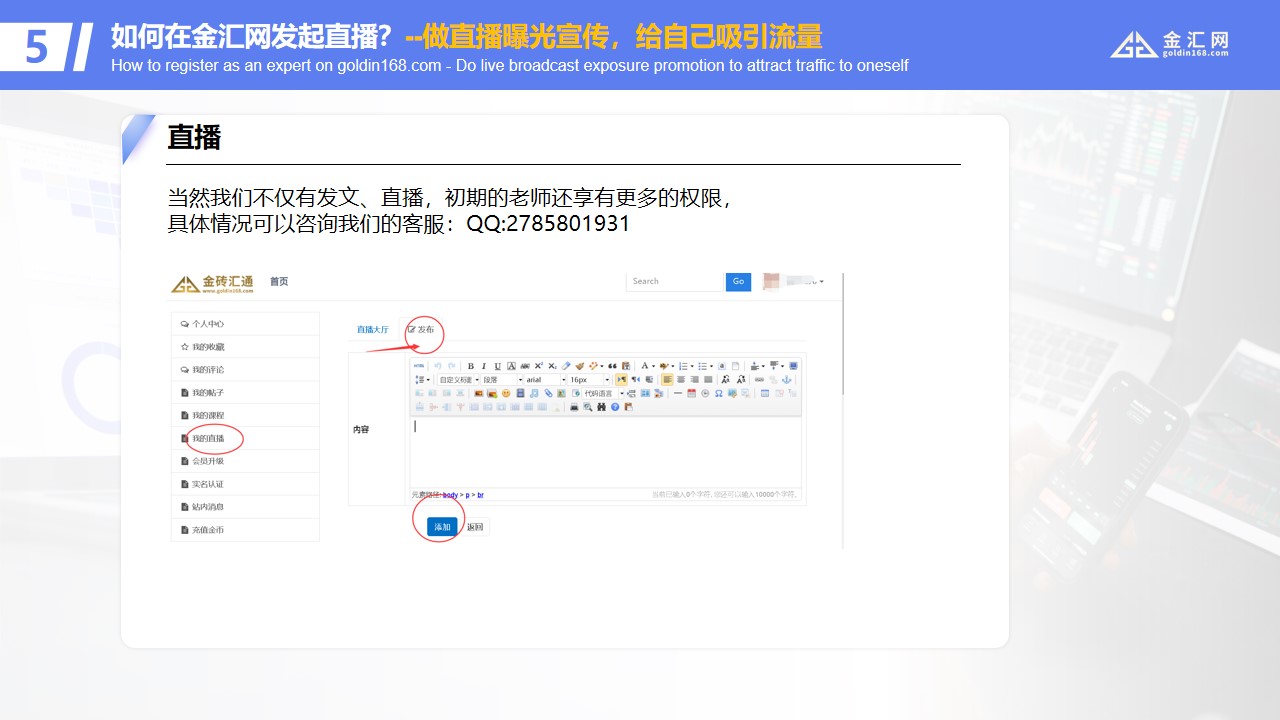1280x720 pixels.
Task: Open the 代码语言 code language dropdown
Action: click(x=603, y=393)
